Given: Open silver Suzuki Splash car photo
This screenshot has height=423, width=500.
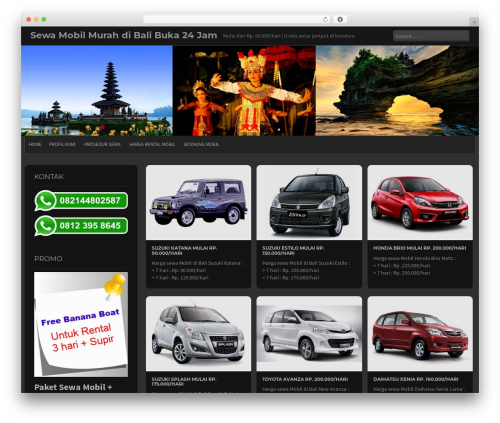Looking at the screenshot, I should pos(198,333).
